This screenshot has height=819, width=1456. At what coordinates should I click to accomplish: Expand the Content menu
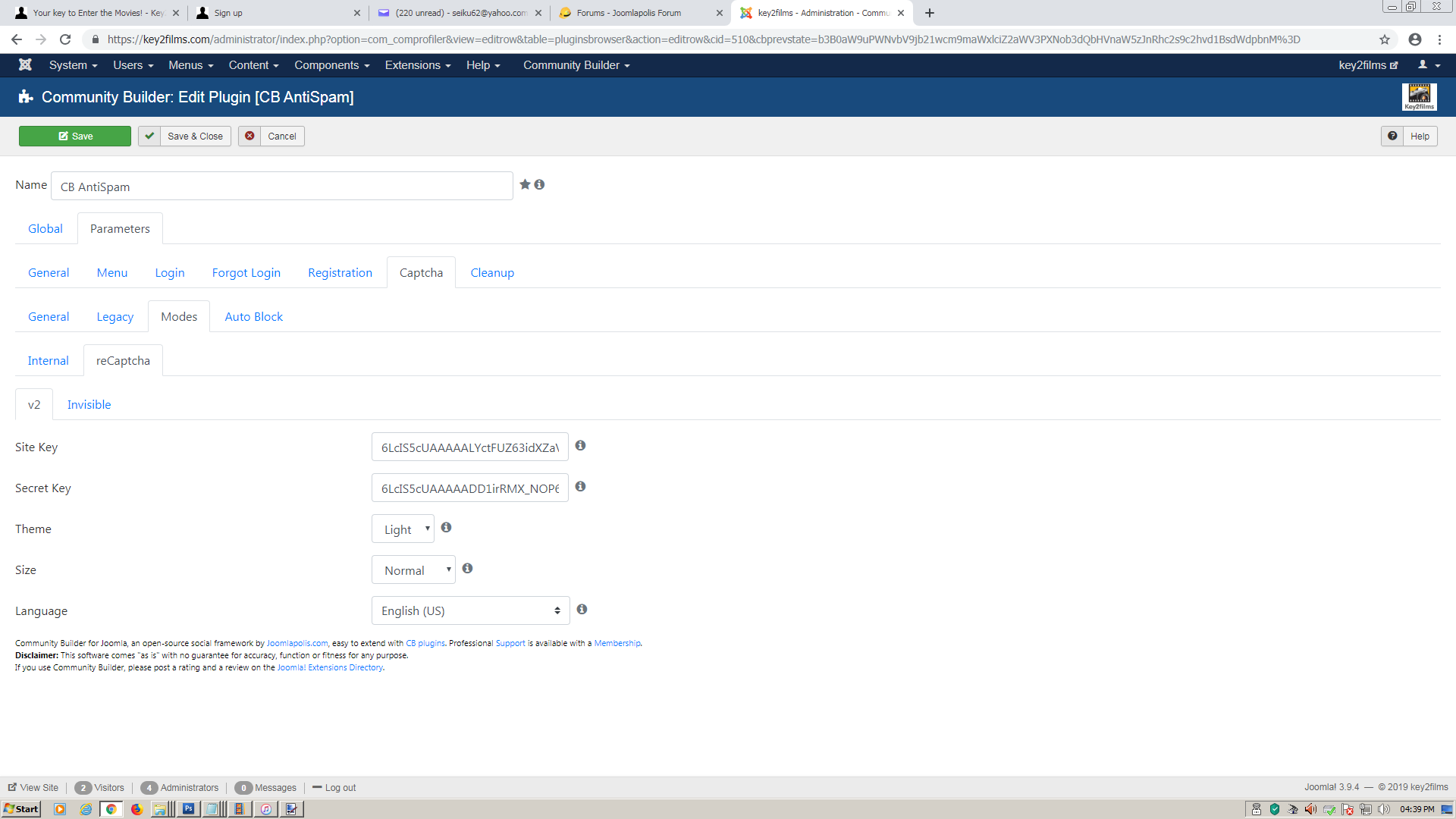(254, 65)
